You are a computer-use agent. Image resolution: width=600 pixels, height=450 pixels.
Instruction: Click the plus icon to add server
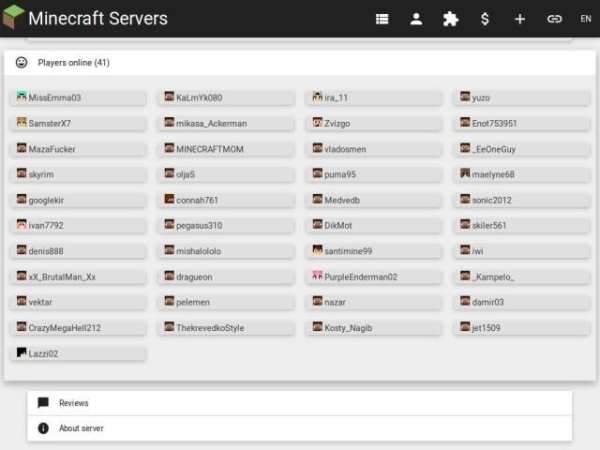click(520, 19)
